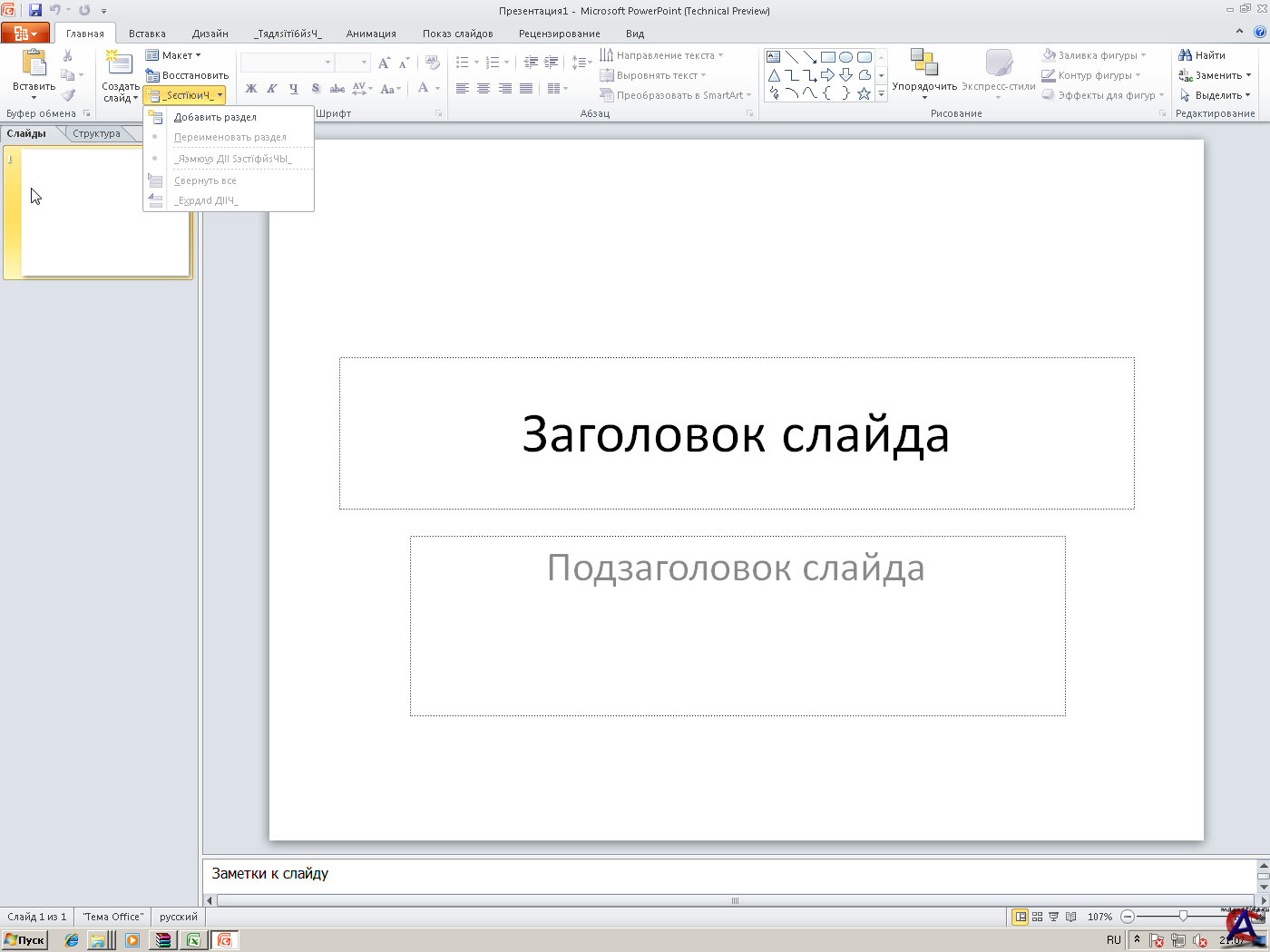1270x952 pixels.
Task: Expand the Заменить (Replace) dropdown arrow
Action: [x=1248, y=75]
